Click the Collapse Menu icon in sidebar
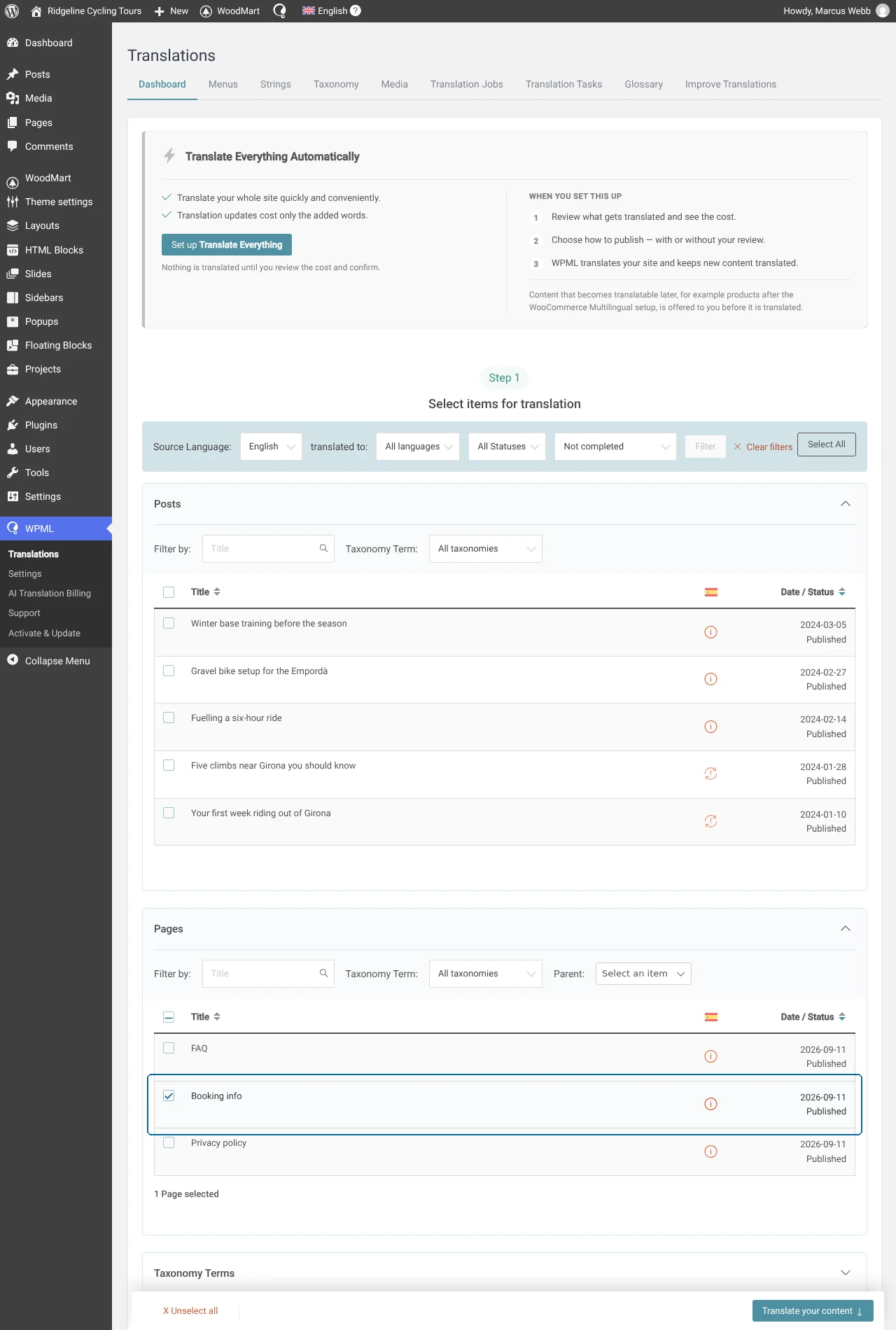The height and width of the screenshot is (1330, 896). [x=13, y=660]
